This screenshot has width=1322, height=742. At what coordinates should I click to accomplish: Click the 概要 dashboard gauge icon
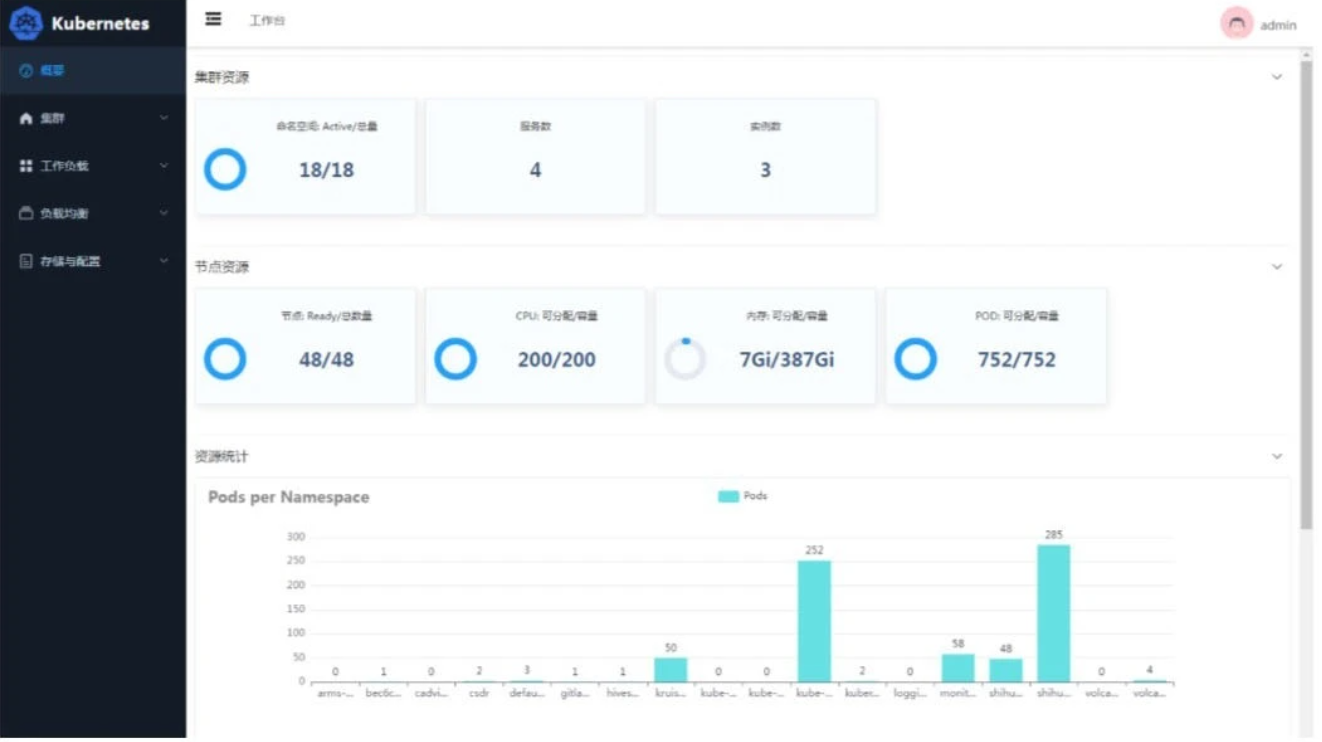26,71
